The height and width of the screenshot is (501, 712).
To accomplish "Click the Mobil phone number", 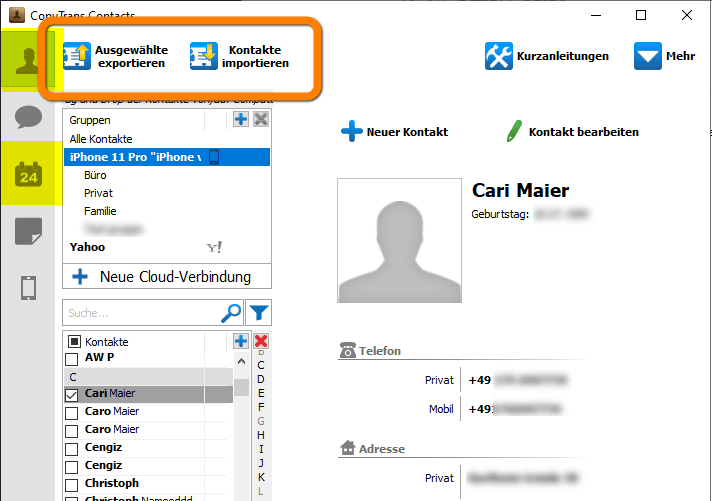I will (x=515, y=409).
